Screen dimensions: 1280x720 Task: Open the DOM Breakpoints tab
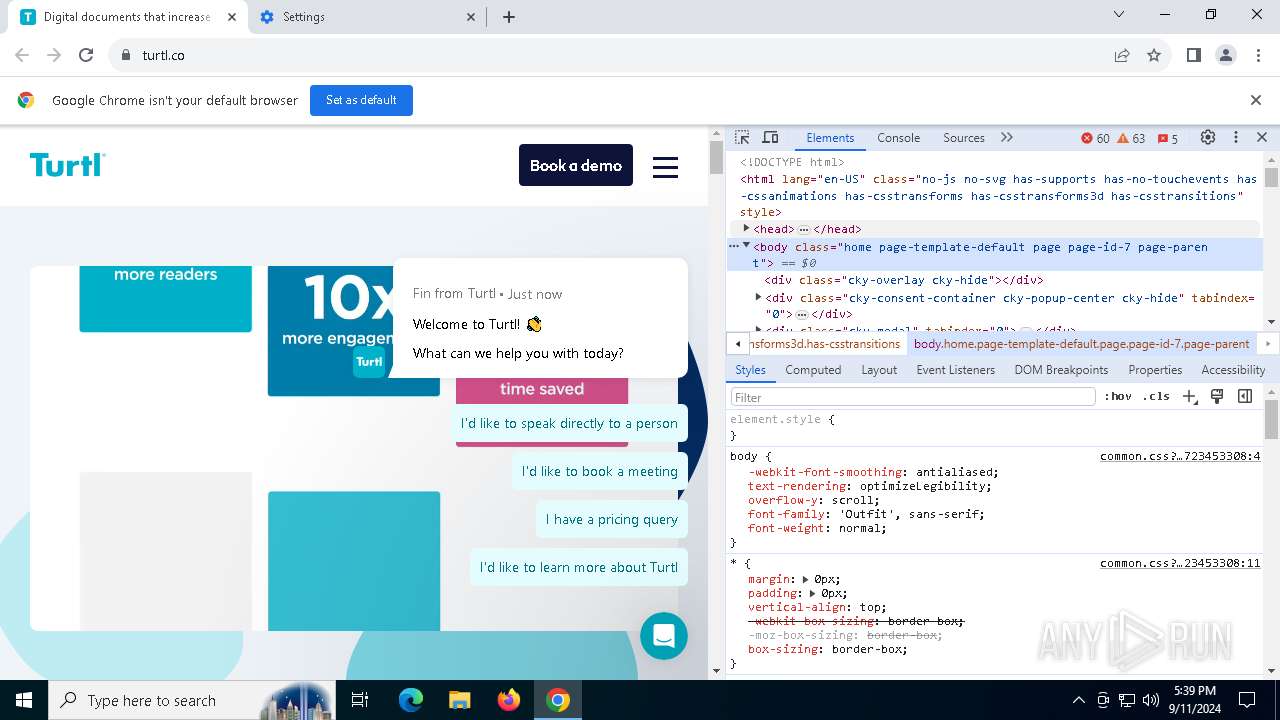tap(1061, 370)
